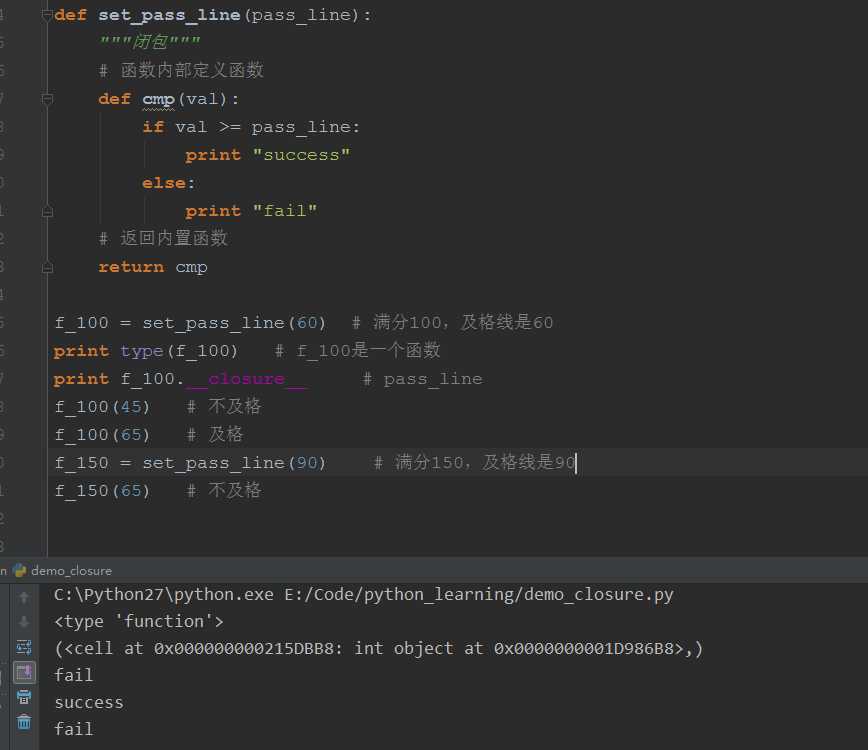The image size is (868, 750).
Task: Click the set_pass_line function name in def line
Action: (169, 15)
